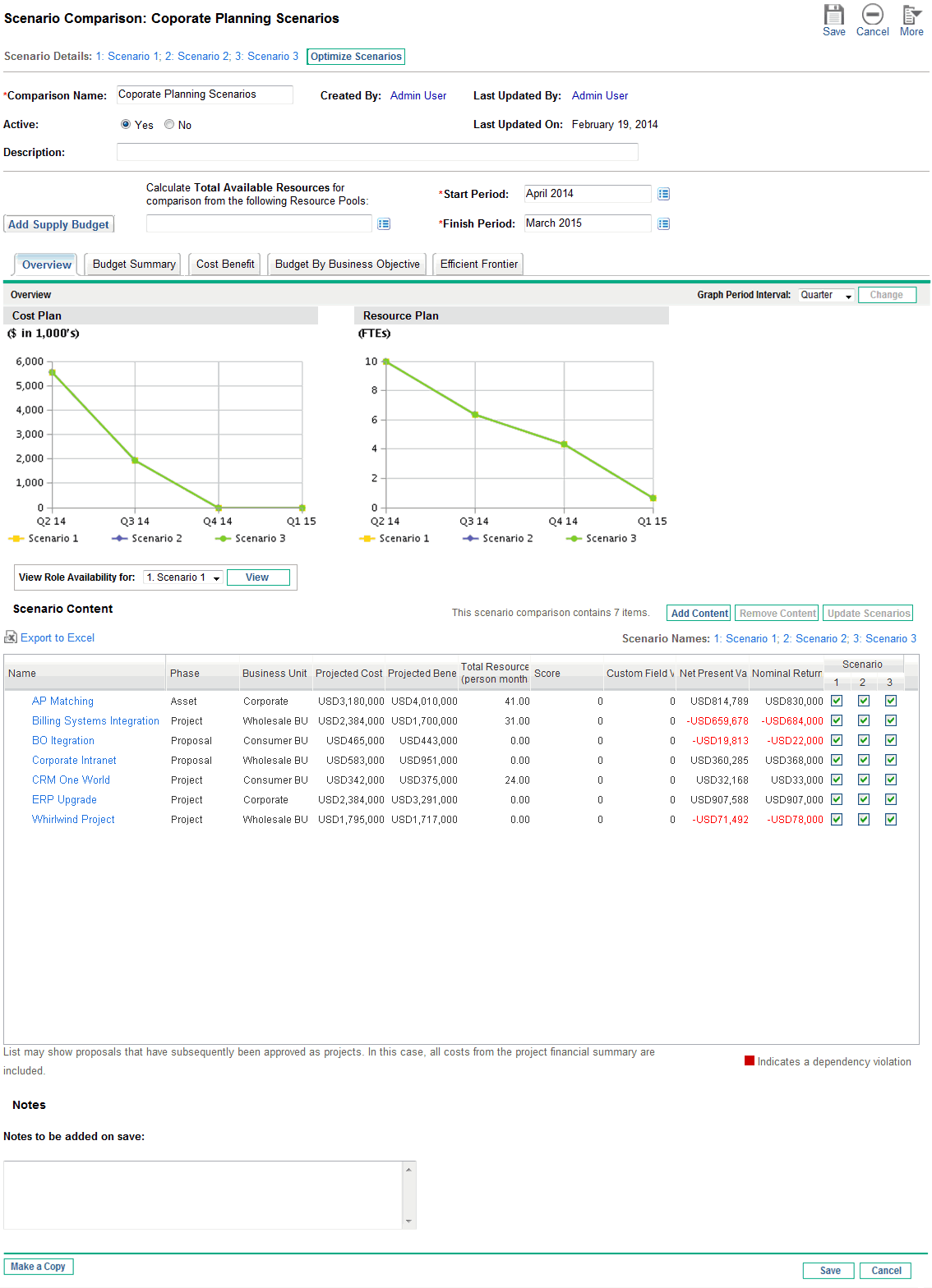The height and width of the screenshot is (1288, 932).
Task: Toggle Scenario 3 checkbox for Whirlwind Project
Action: point(890,819)
